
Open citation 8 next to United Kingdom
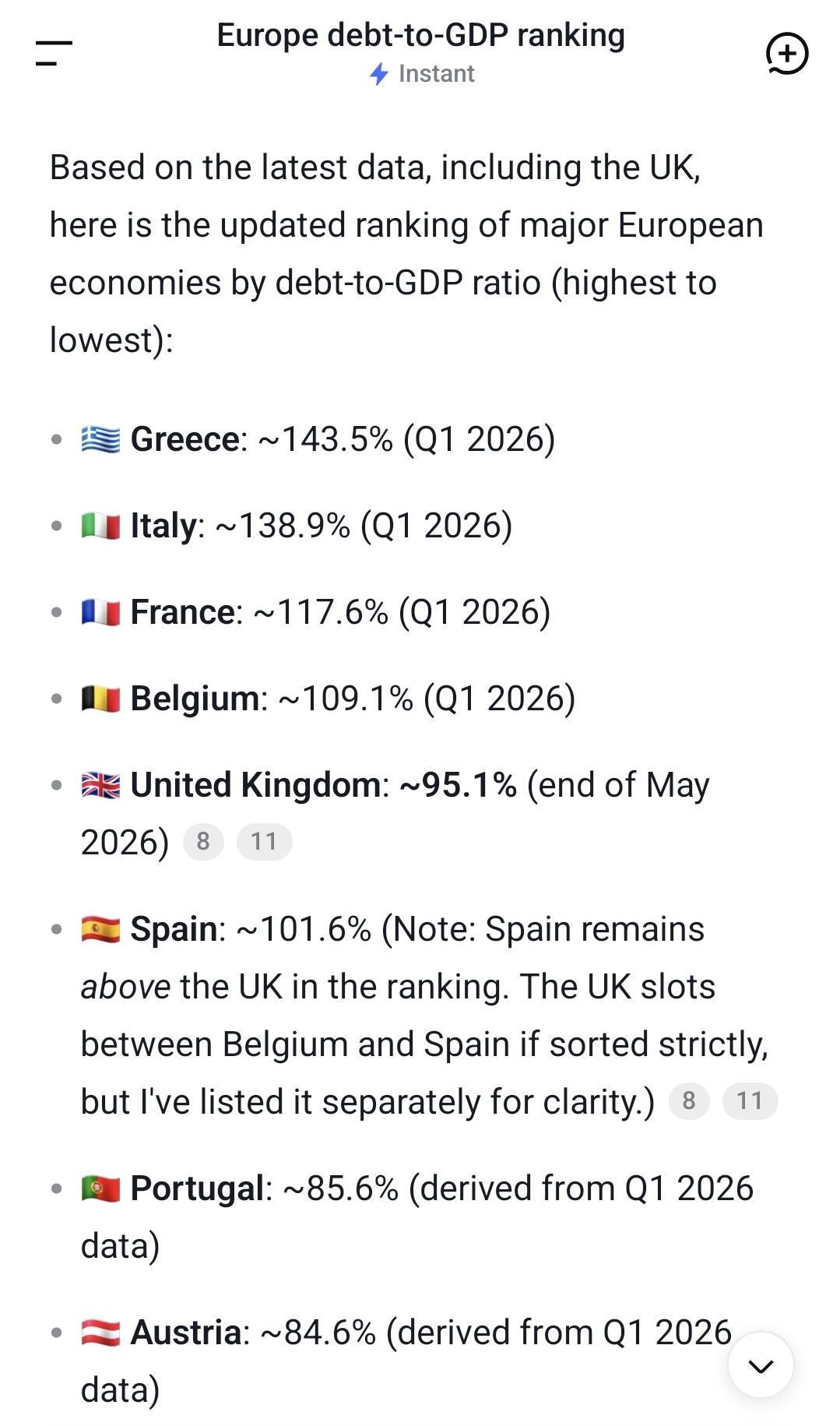coord(203,842)
